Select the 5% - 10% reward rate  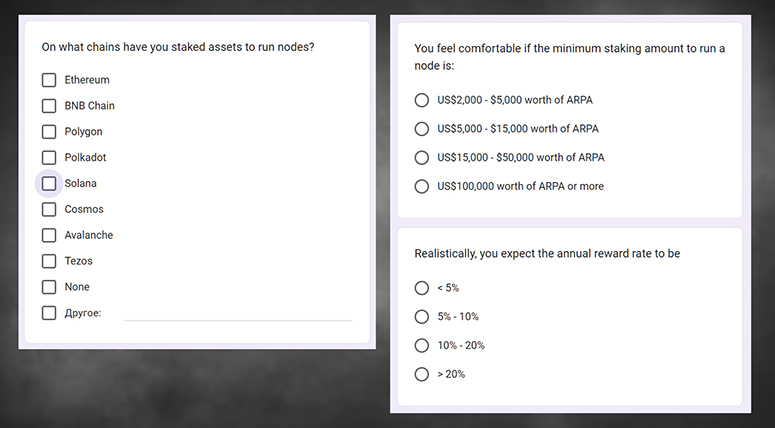[x=421, y=317]
